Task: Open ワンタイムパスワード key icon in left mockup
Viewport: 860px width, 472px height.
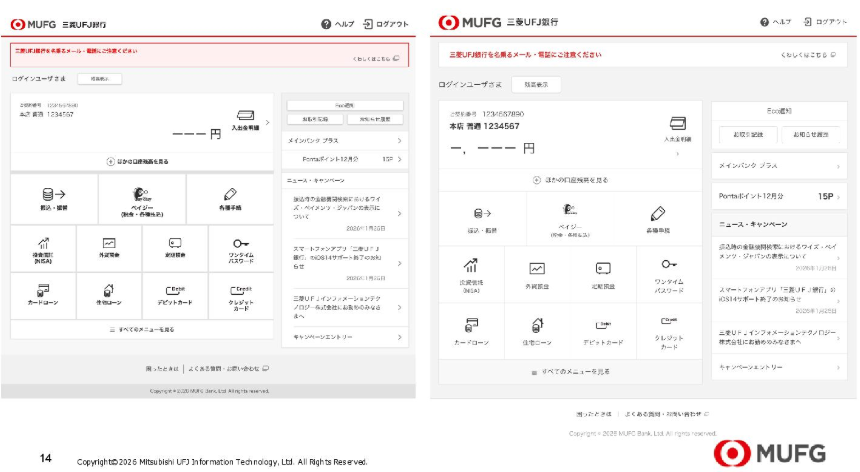Action: click(x=241, y=243)
